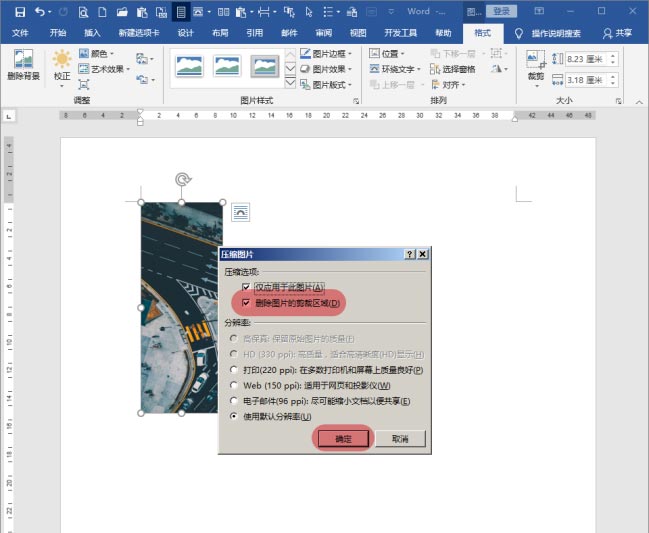Screen dimensions: 649x533
Task: Toggle 删除图片的剪裁区域 checkbox
Action: [245, 303]
